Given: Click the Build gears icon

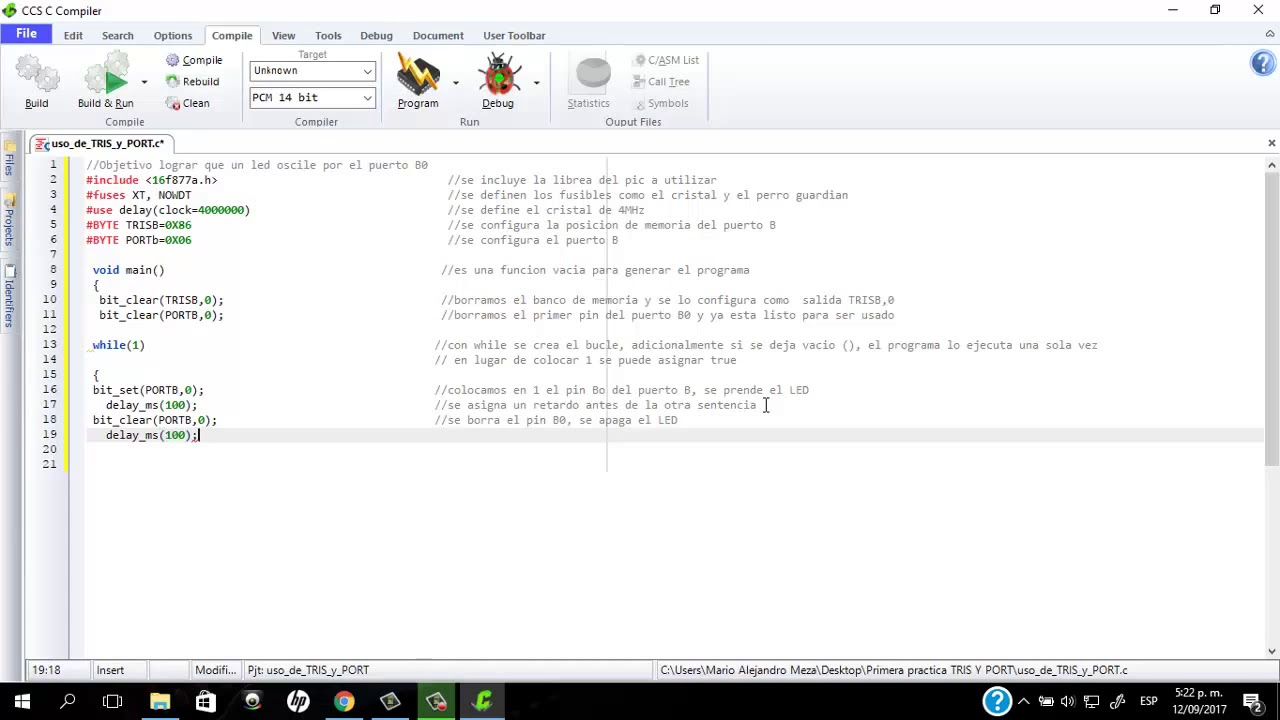Looking at the screenshot, I should (37, 75).
